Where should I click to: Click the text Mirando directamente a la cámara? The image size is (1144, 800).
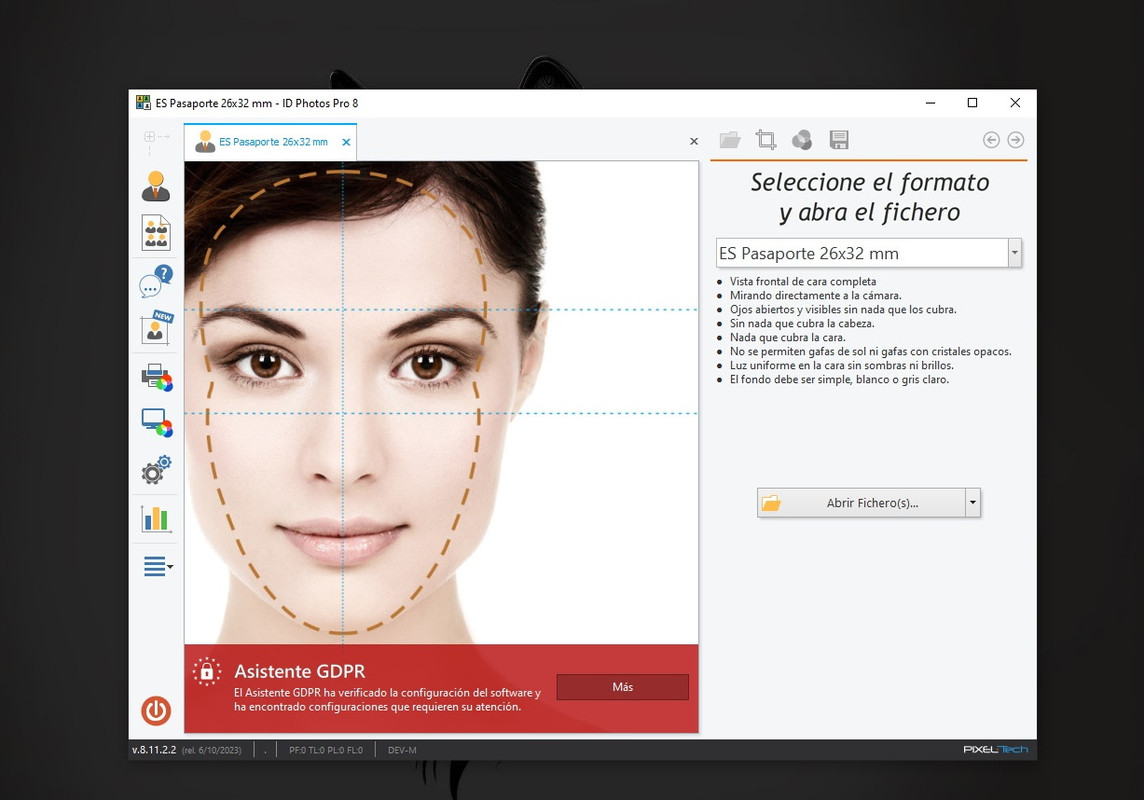[816, 295]
